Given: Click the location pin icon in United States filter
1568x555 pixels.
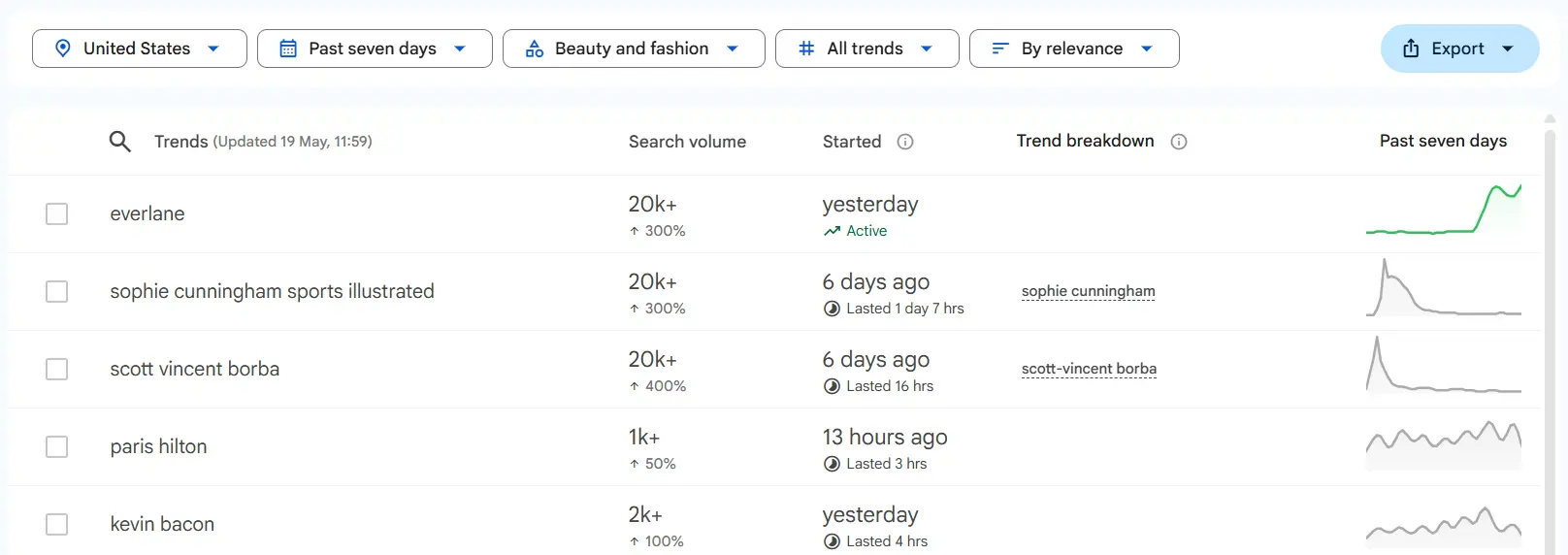Looking at the screenshot, I should [63, 49].
